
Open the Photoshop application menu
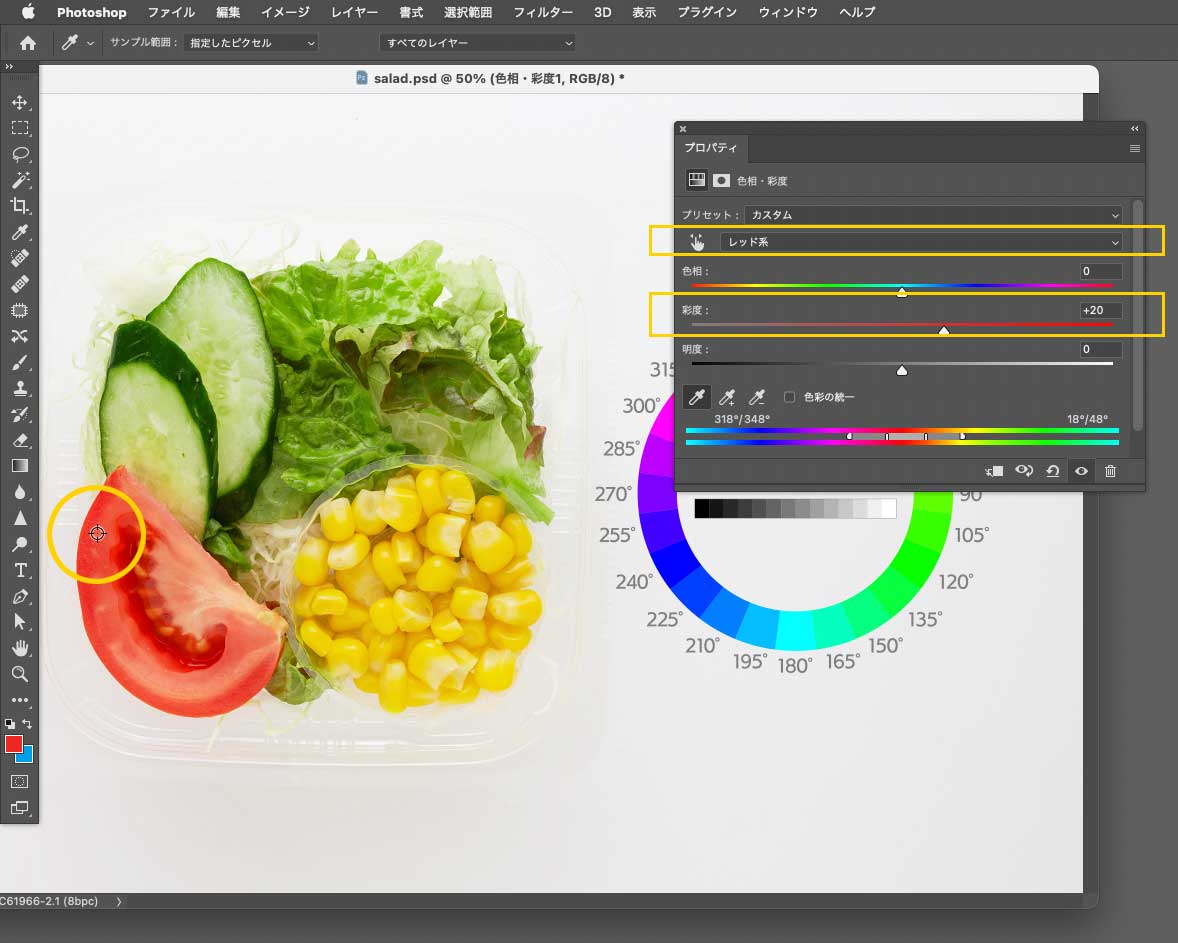92,12
